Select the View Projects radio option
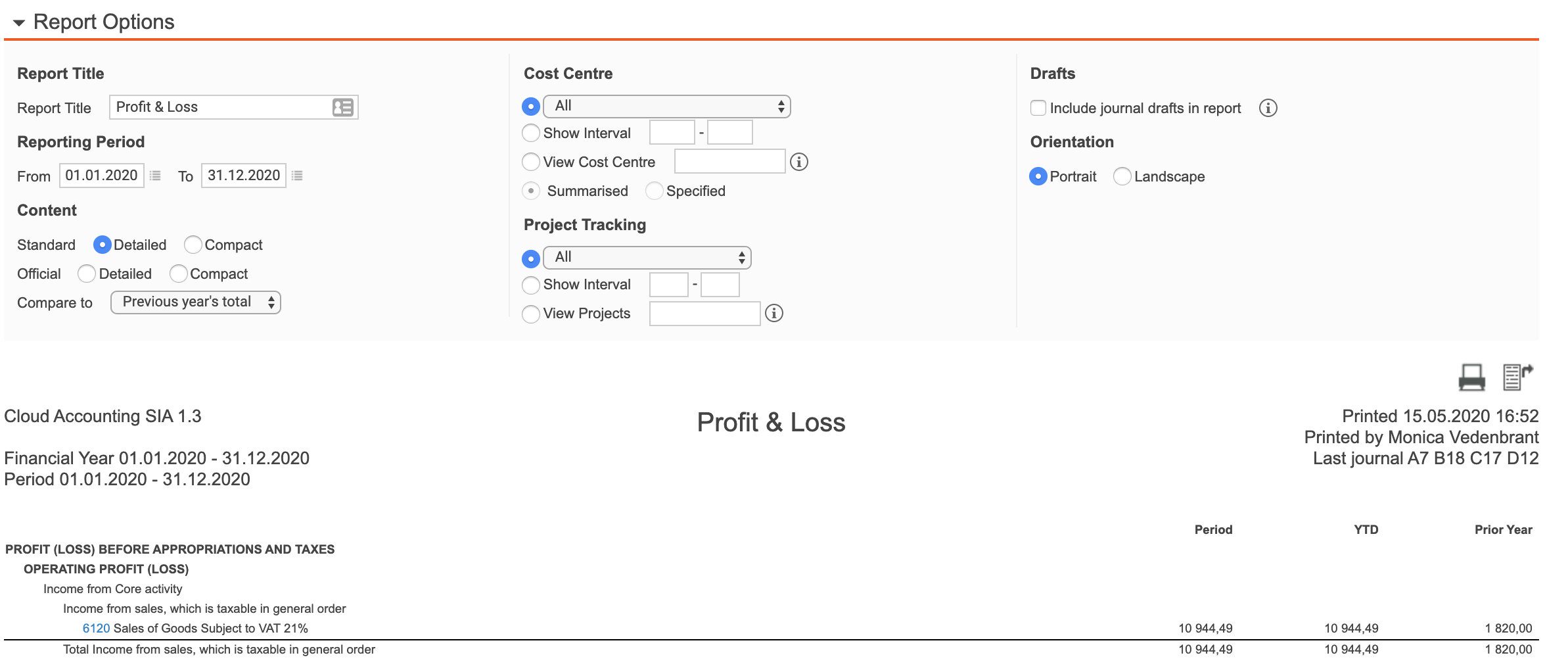The width and height of the screenshot is (1568, 672). point(531,314)
